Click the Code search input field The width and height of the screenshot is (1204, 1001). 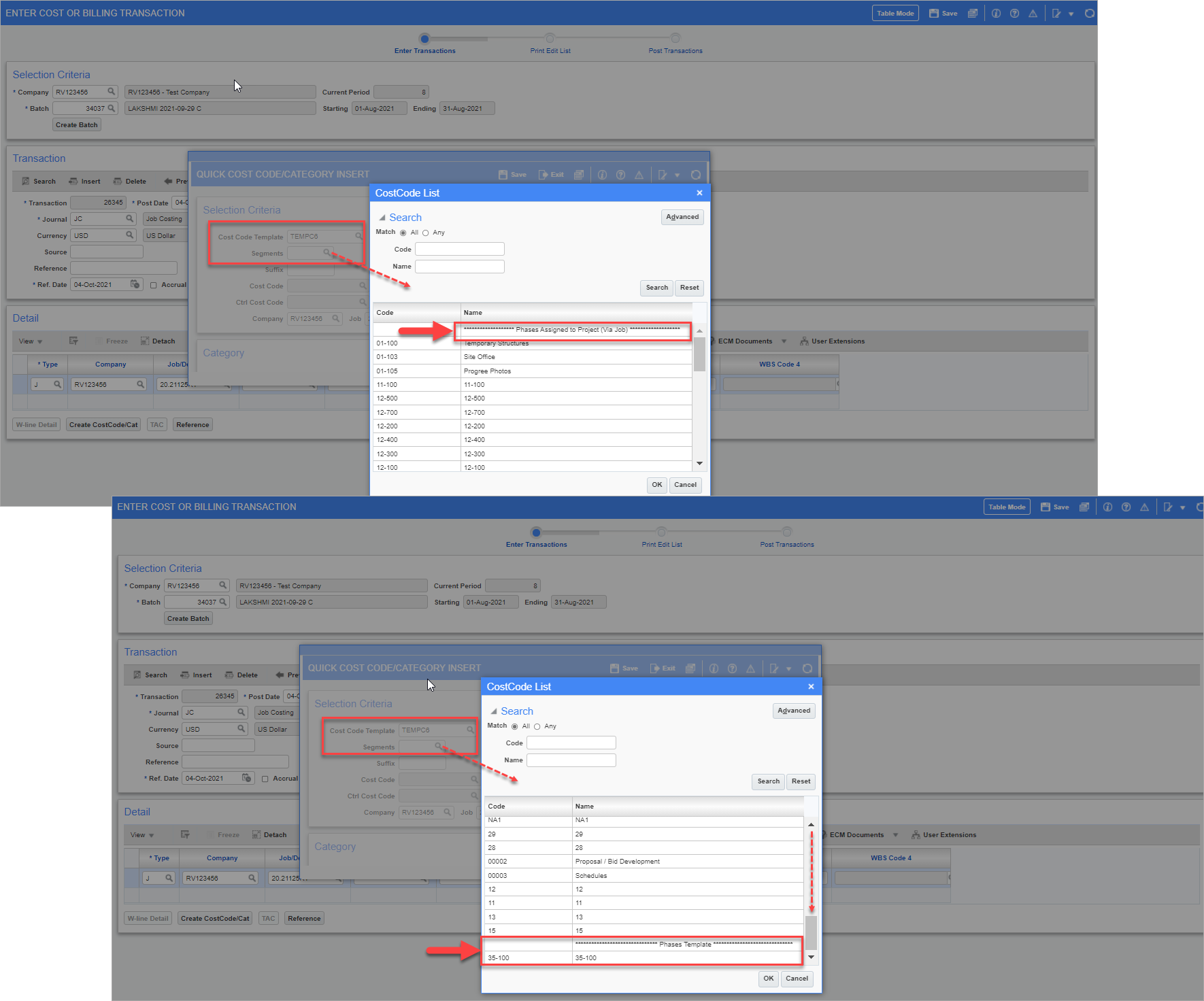tap(459, 248)
